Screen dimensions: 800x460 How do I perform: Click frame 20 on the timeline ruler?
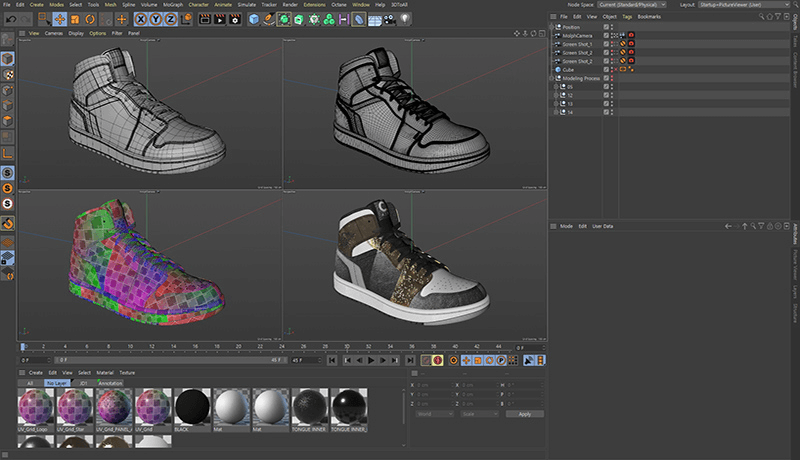238,347
